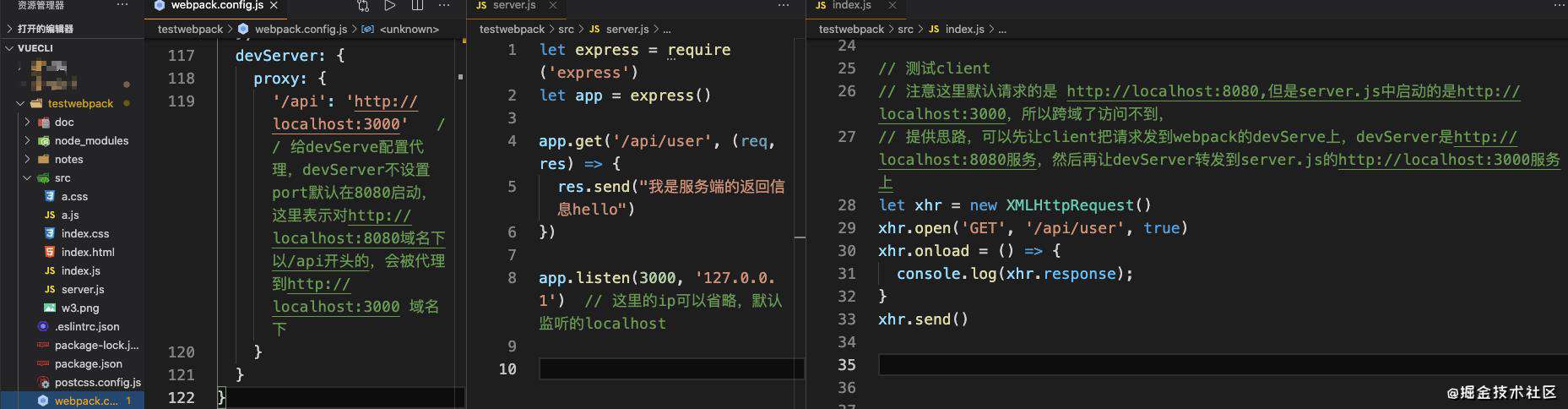The width and height of the screenshot is (1568, 409).
Task: Open source control compare changes icon
Action: tap(363, 6)
